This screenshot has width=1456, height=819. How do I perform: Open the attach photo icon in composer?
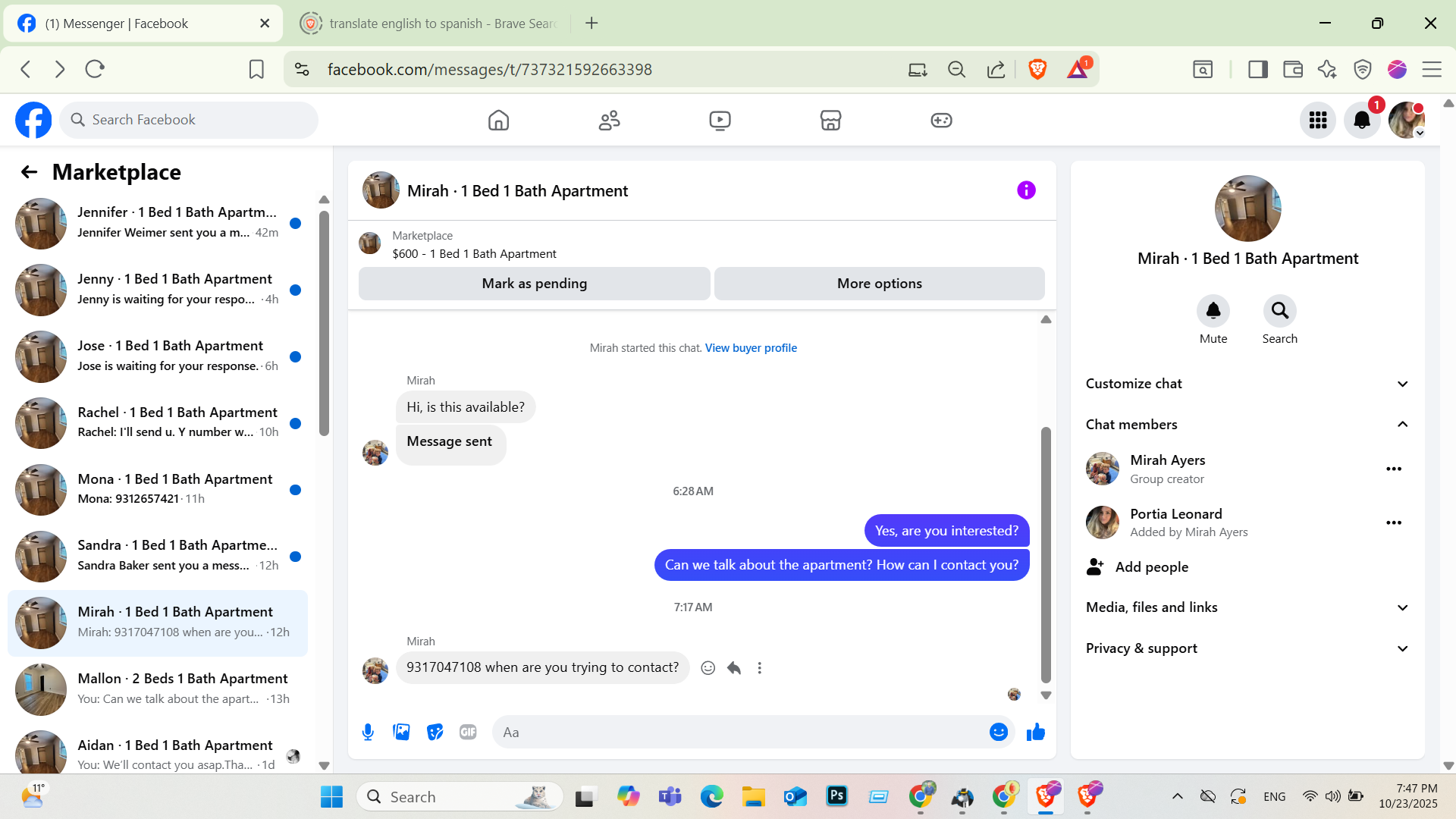(x=401, y=732)
